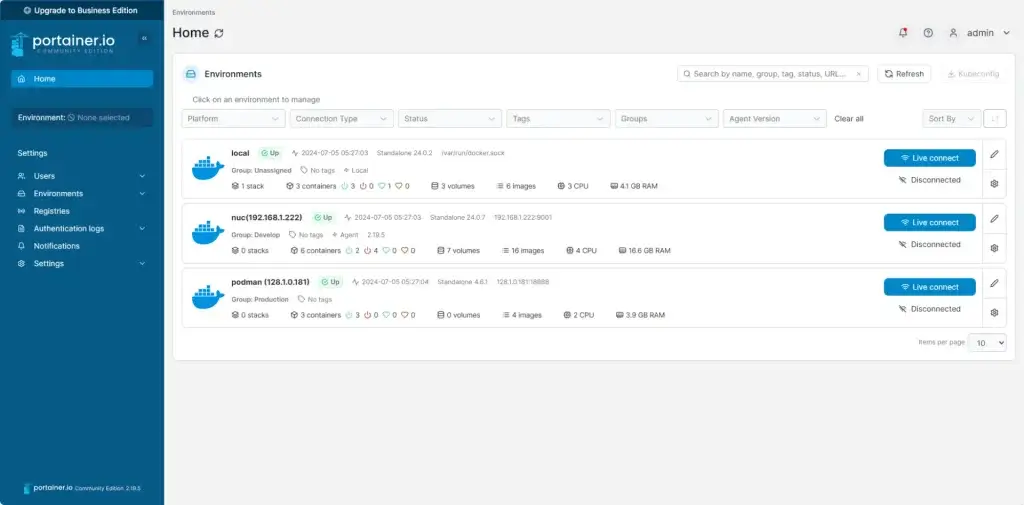
Task: Open the Connection Type filter dropdown
Action: coord(342,119)
